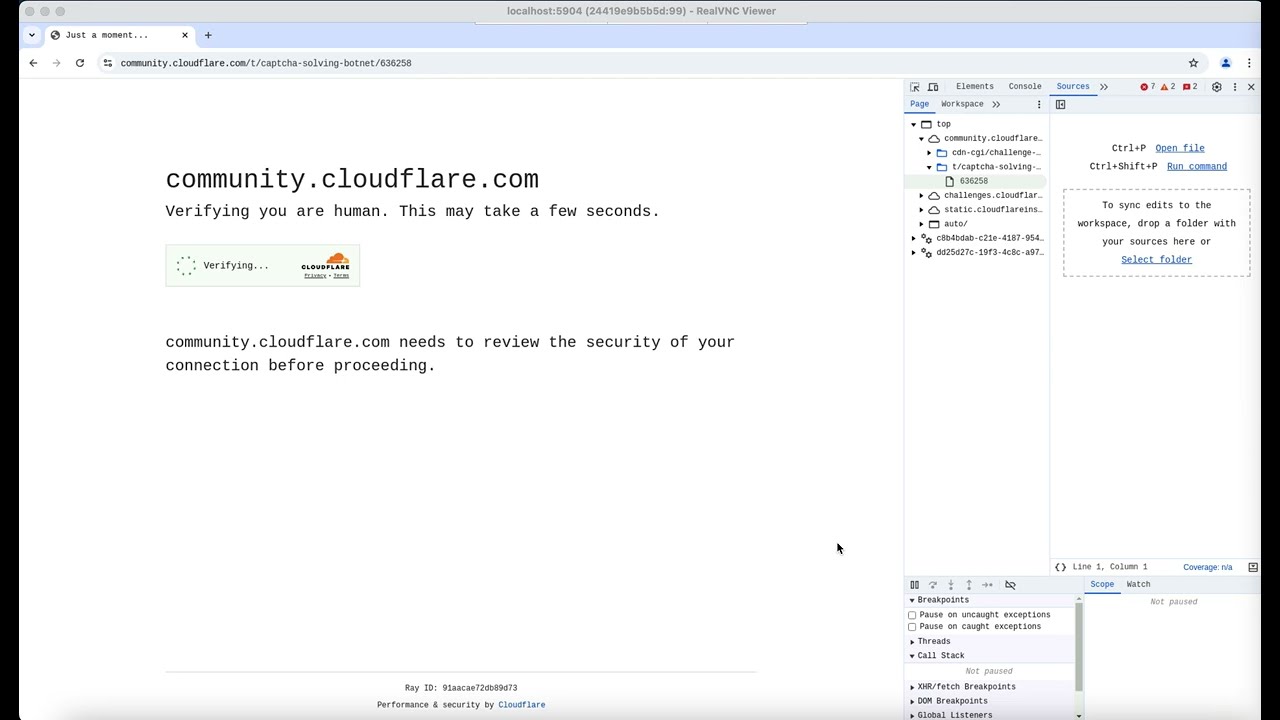
Task: Toggle deactivate breakpoints icon
Action: pyautogui.click(x=1010, y=585)
